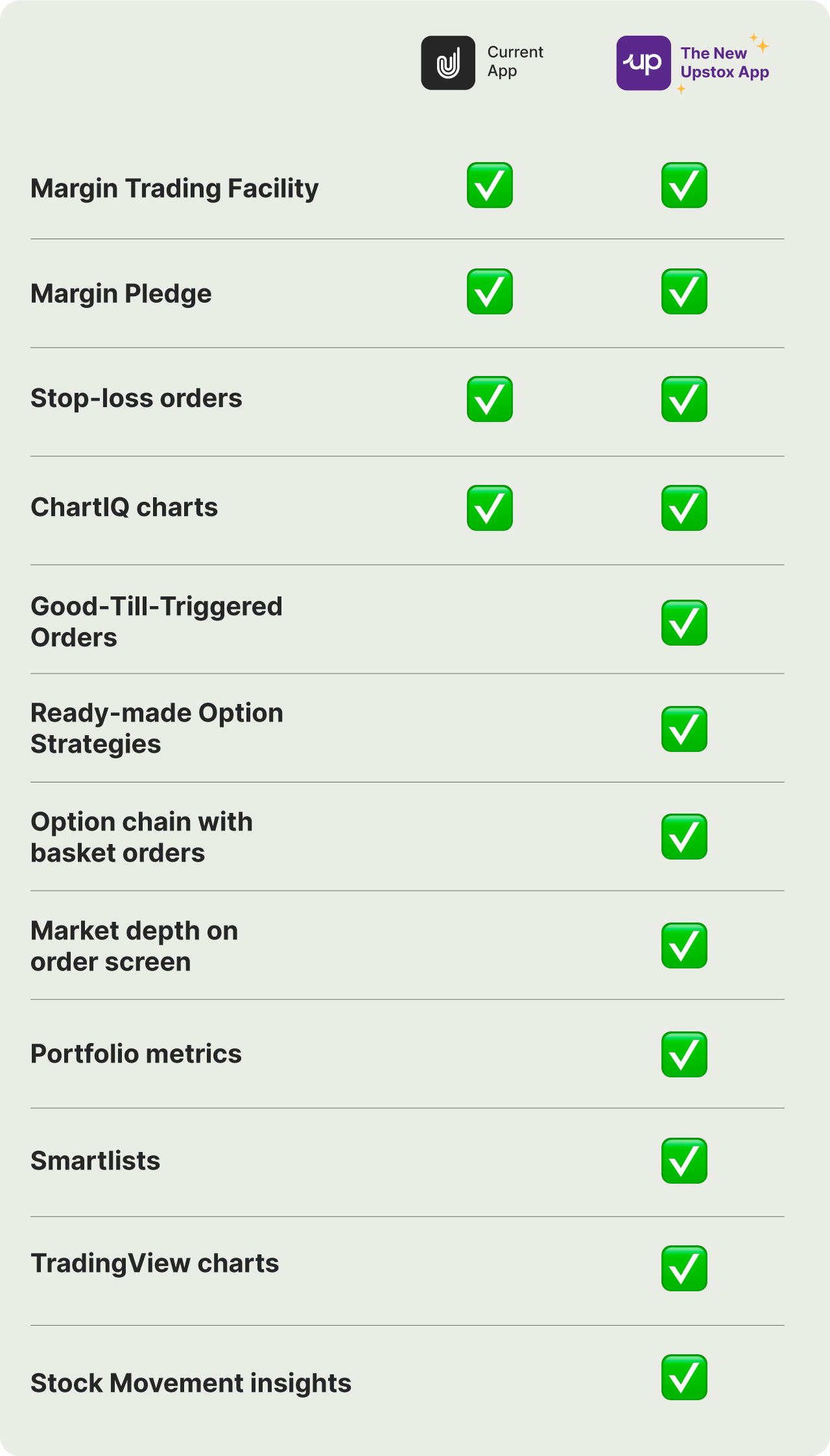This screenshot has width=830, height=1456.
Task: Click Current App checkmark for Margin Trading Facility
Action: pyautogui.click(x=490, y=185)
